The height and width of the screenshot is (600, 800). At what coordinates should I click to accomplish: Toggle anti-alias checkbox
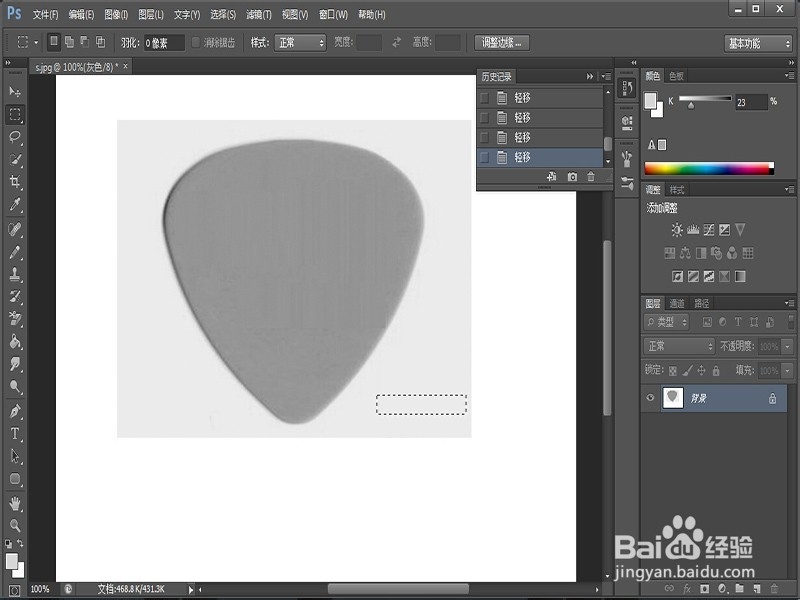196,42
